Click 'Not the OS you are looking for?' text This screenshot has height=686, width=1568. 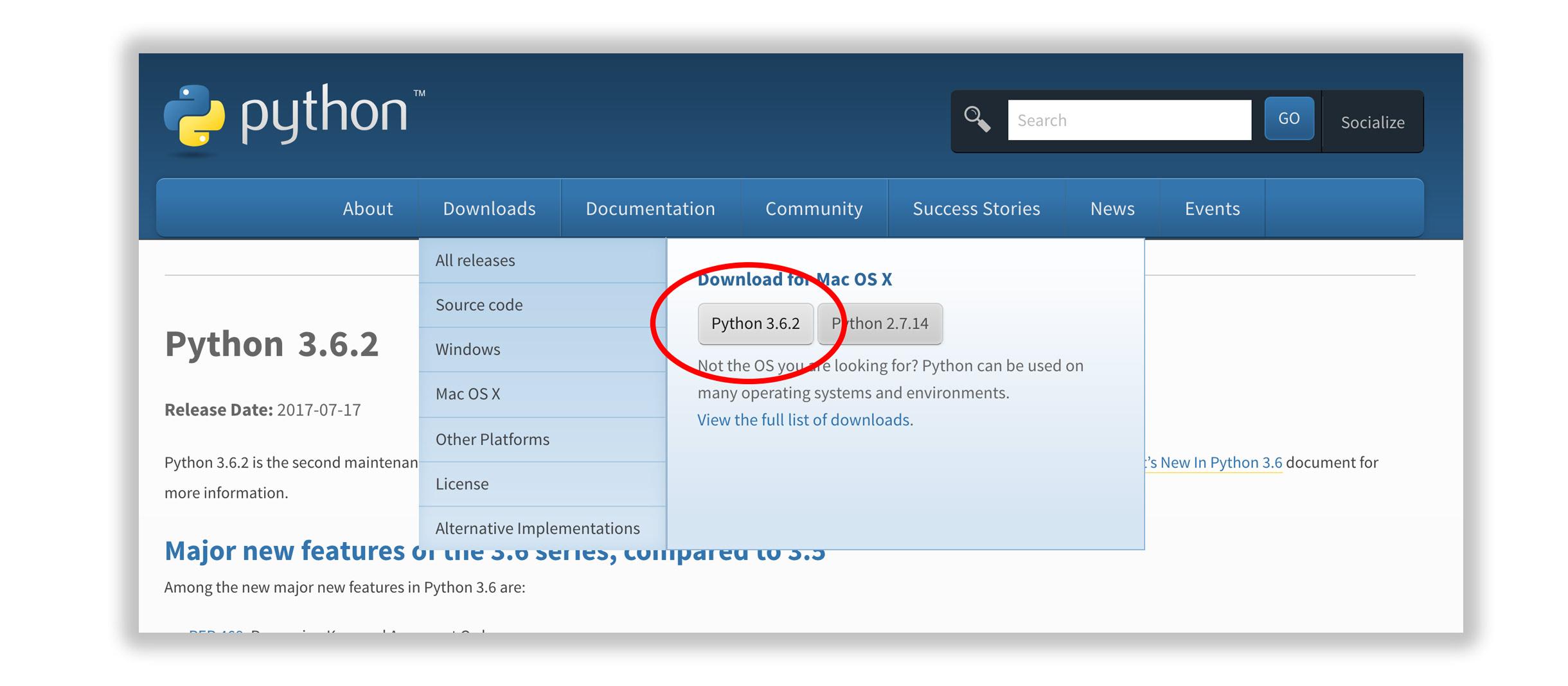(x=807, y=365)
